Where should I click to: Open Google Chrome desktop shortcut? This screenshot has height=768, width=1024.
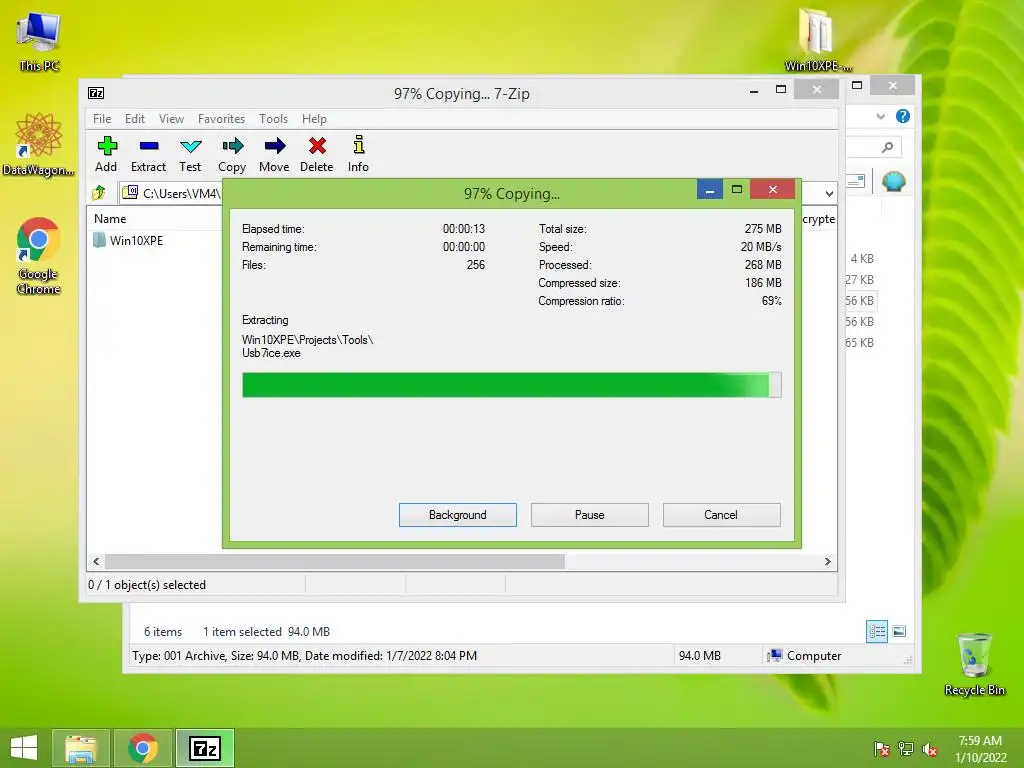39,256
